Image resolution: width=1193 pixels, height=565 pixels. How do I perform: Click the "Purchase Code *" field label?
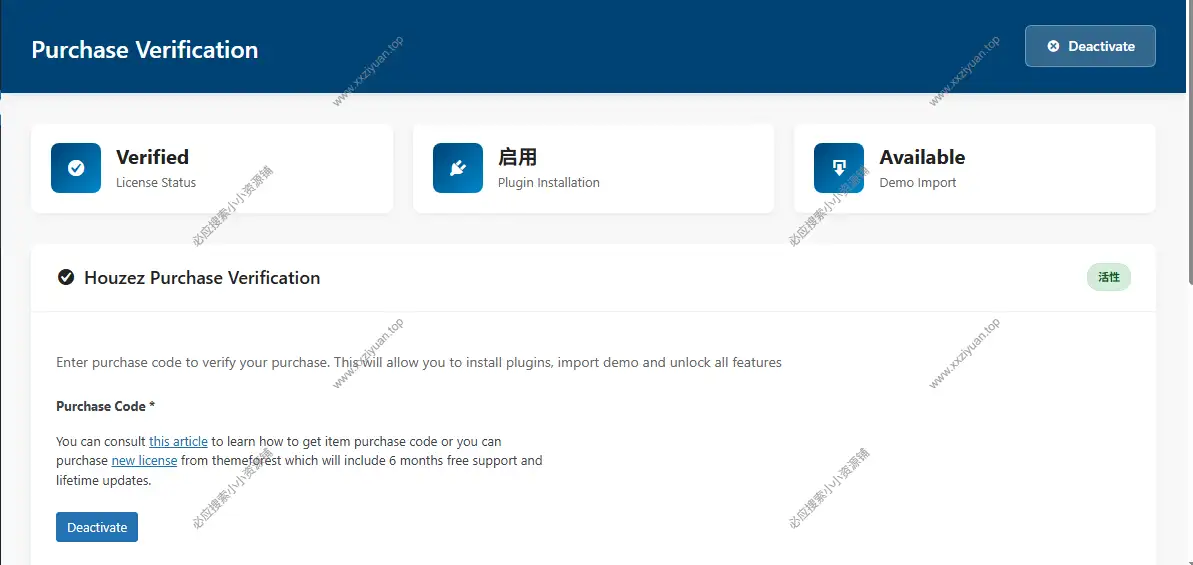click(105, 406)
